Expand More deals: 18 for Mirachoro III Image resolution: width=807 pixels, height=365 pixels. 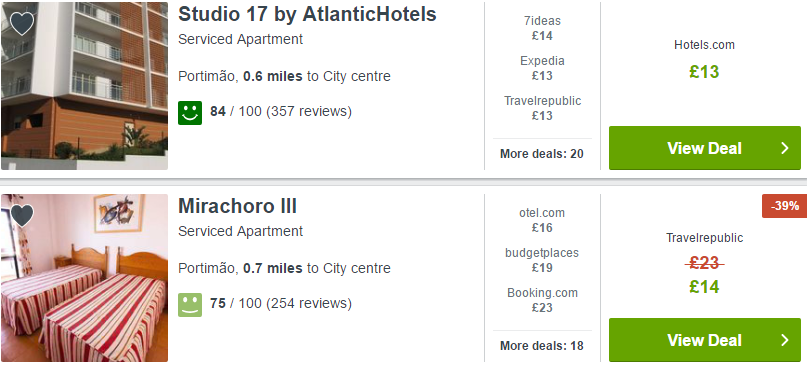click(542, 345)
